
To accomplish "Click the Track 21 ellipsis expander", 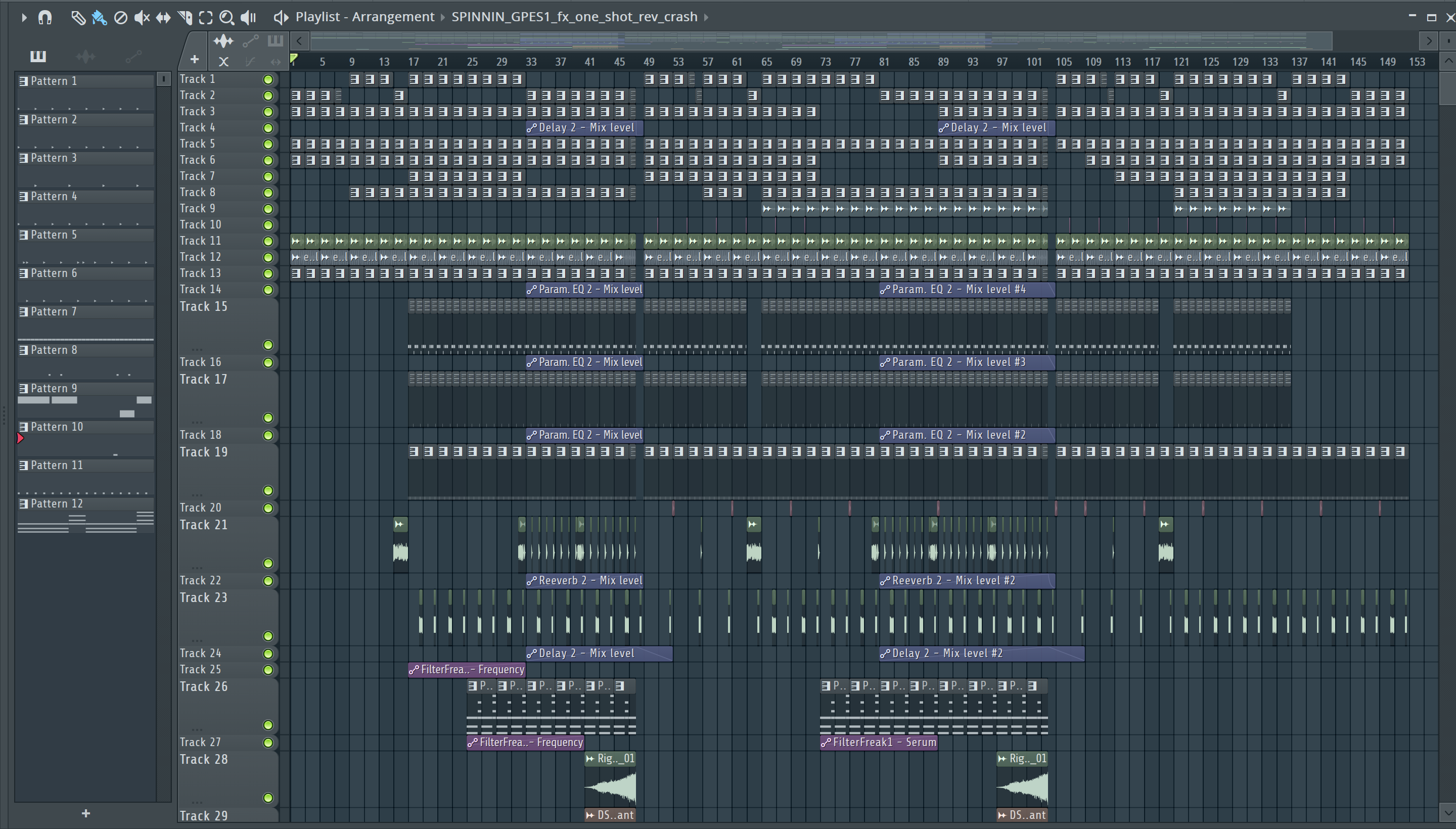I will pyautogui.click(x=197, y=568).
